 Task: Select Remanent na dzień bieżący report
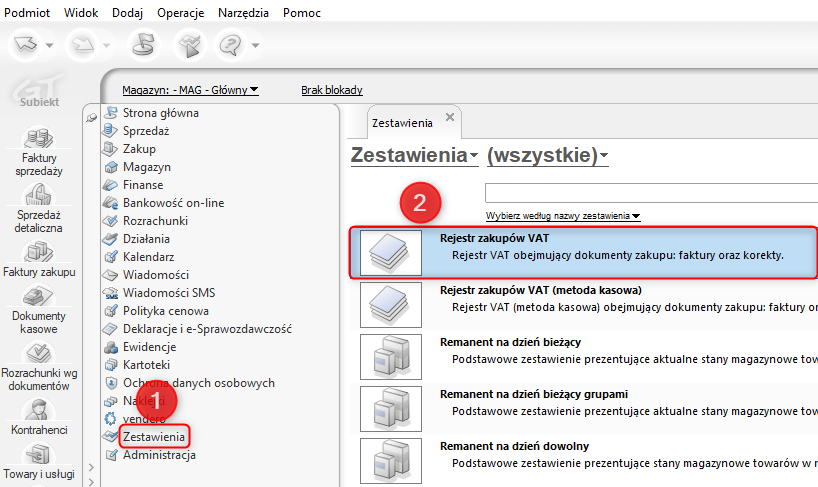tap(584, 357)
